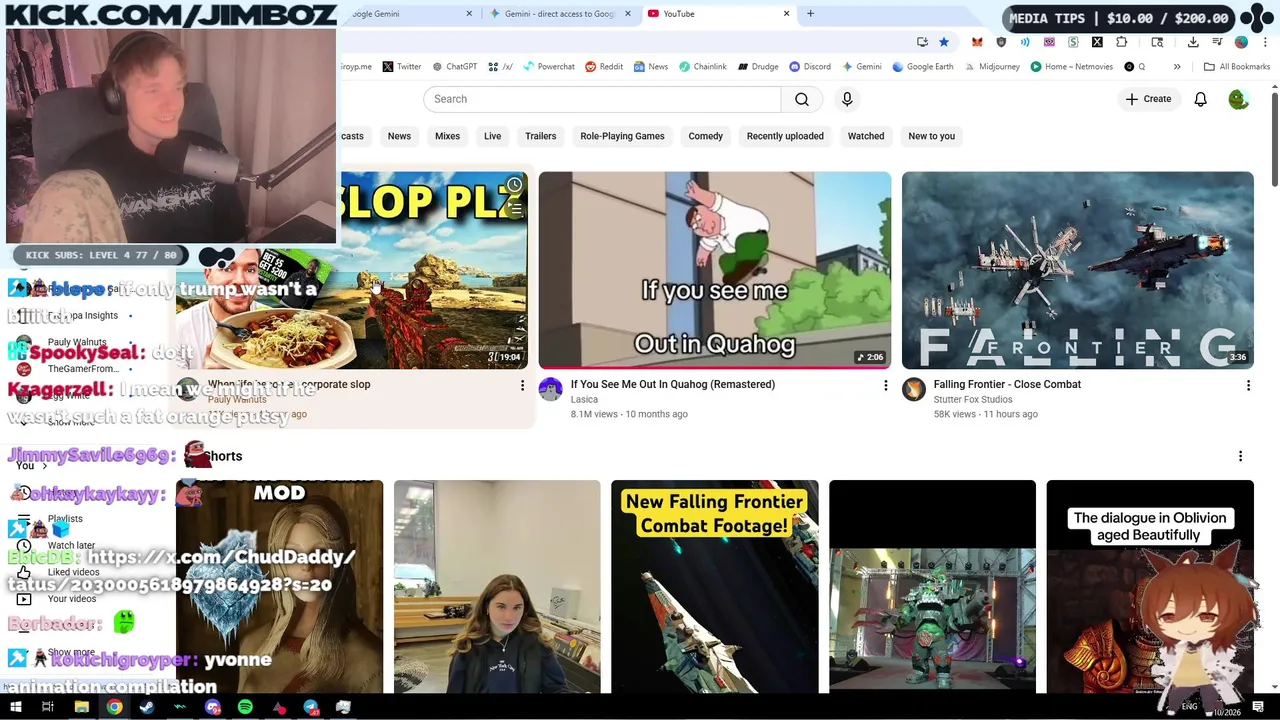
Task: Open 'dialogue in Oblivion aged Beautifully' short
Action: click(1150, 586)
